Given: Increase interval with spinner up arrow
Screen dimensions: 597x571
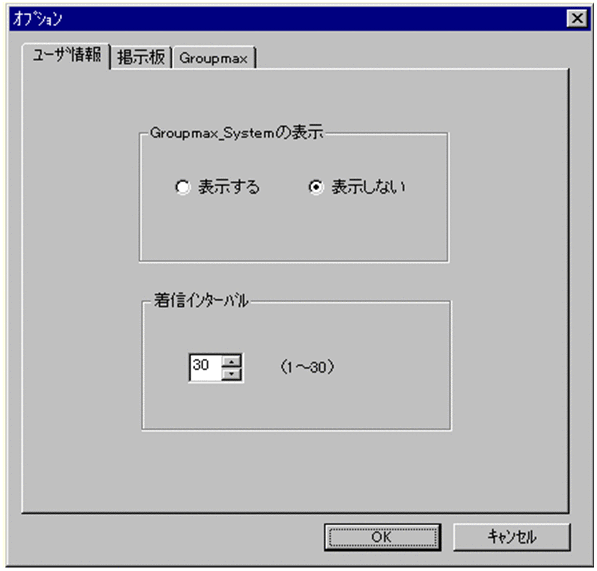Looking at the screenshot, I should pos(231,360).
